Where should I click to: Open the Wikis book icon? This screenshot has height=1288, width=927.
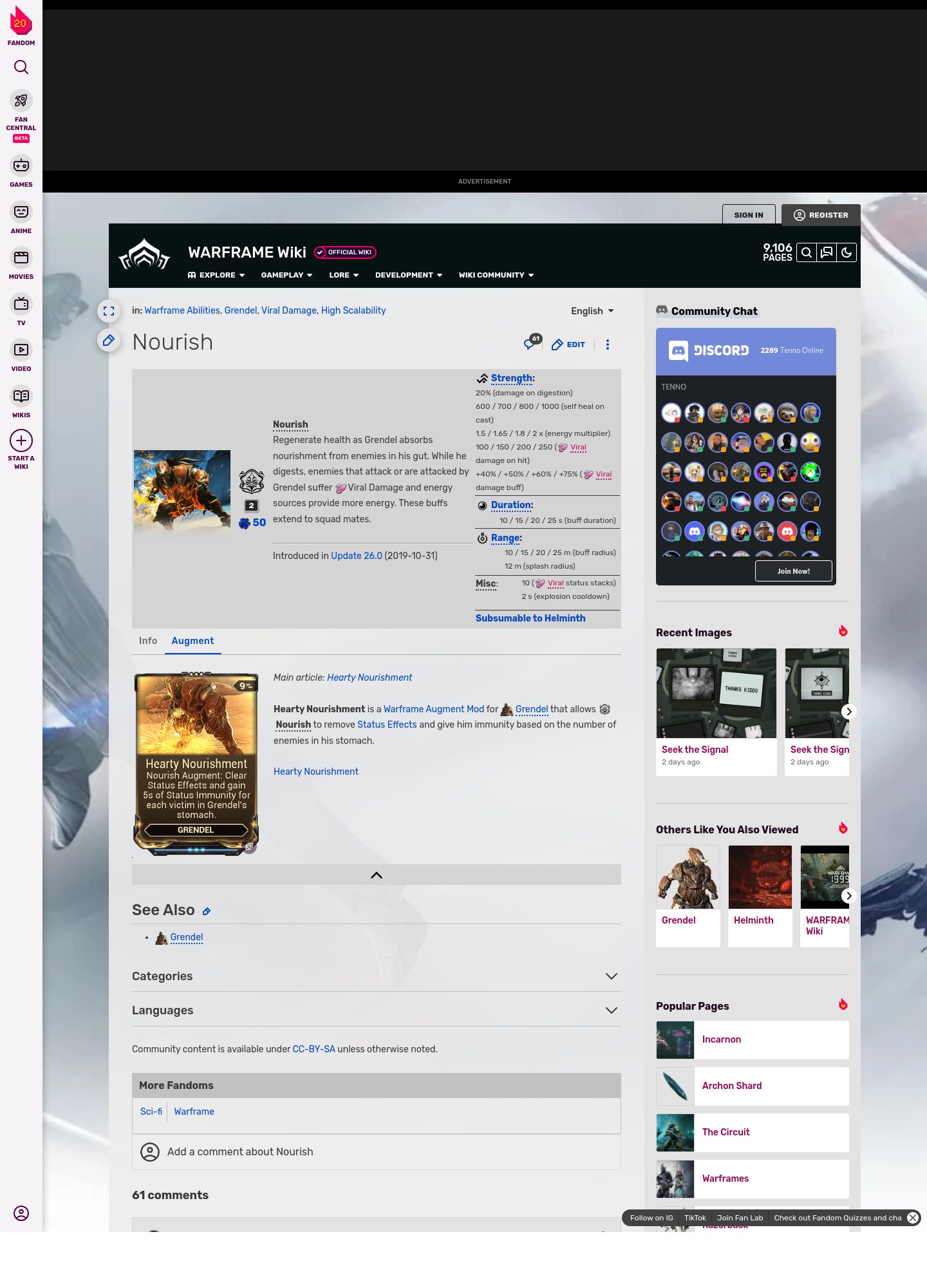click(21, 396)
